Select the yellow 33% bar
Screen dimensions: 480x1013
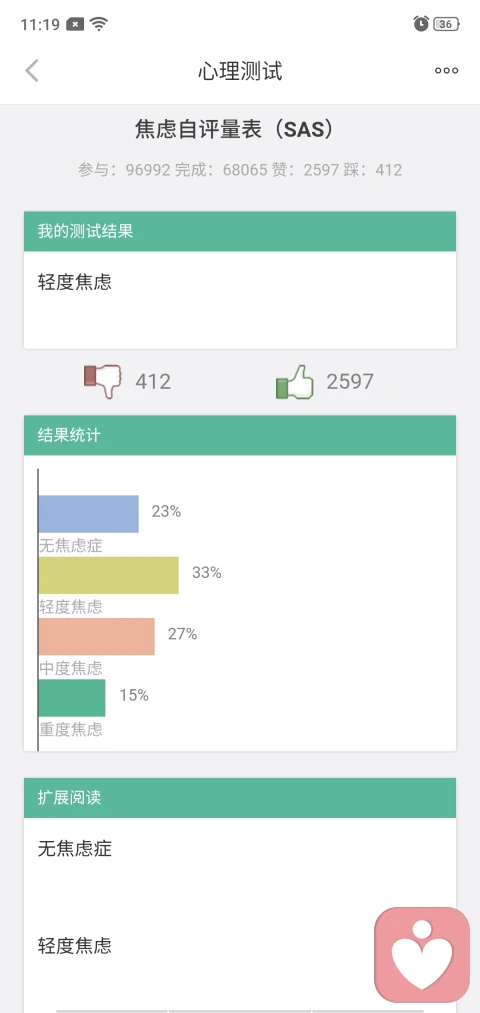(x=109, y=575)
